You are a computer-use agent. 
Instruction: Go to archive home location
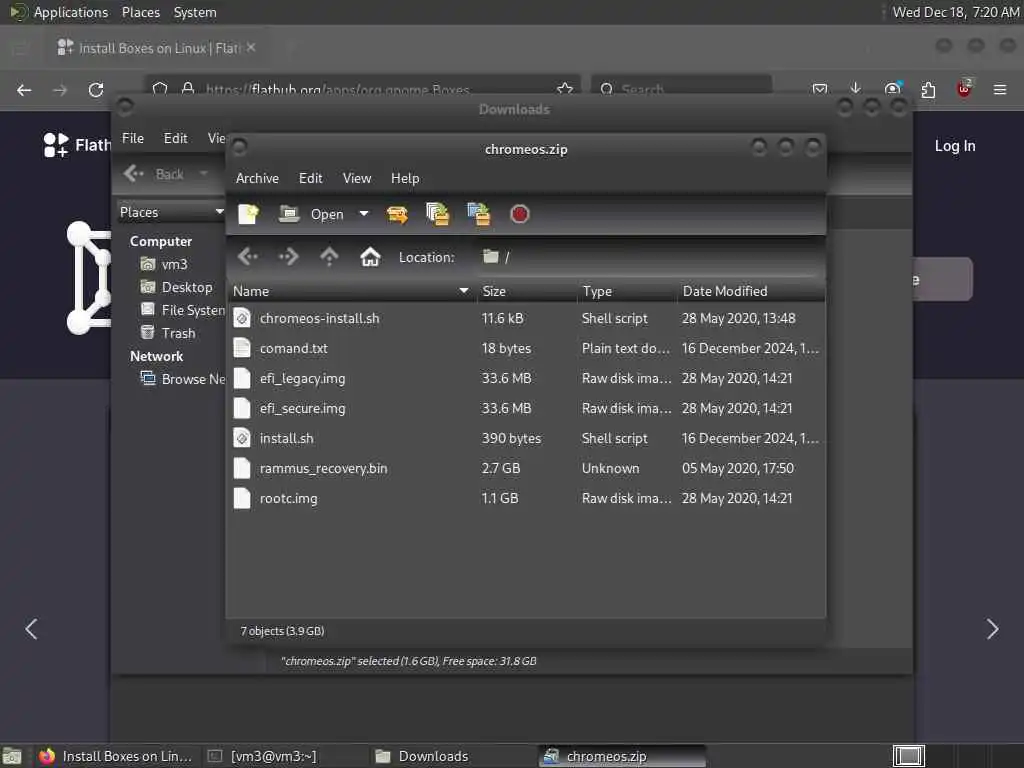(370, 257)
